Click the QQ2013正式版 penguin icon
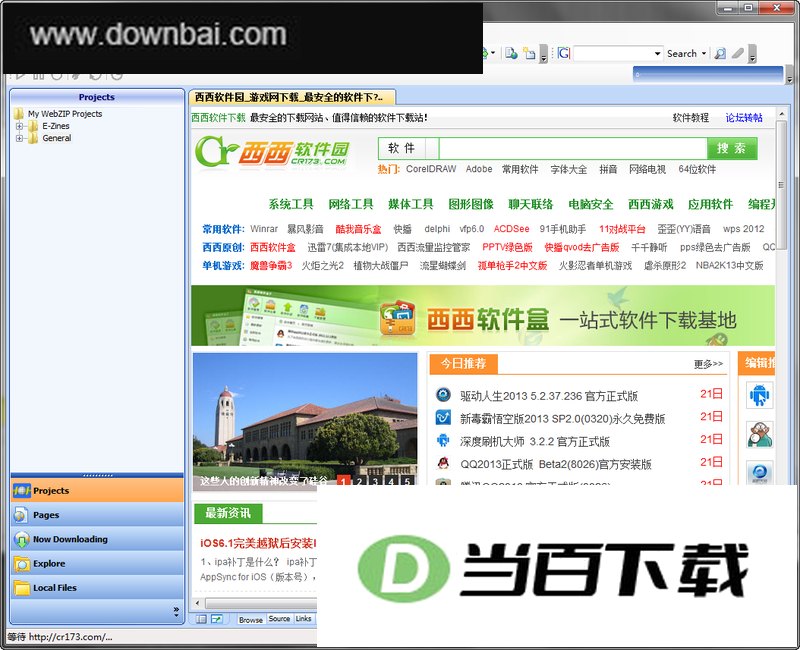Image resolution: width=800 pixels, height=650 pixels. (443, 463)
